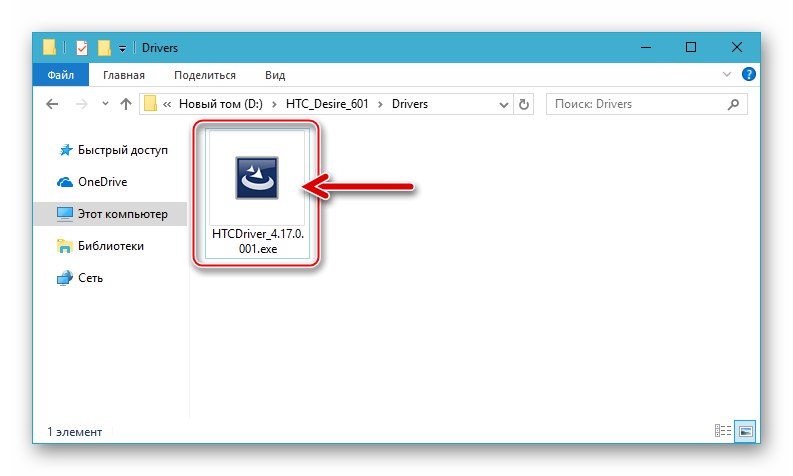
Task: Go back with the Back arrow
Action: click(x=52, y=104)
